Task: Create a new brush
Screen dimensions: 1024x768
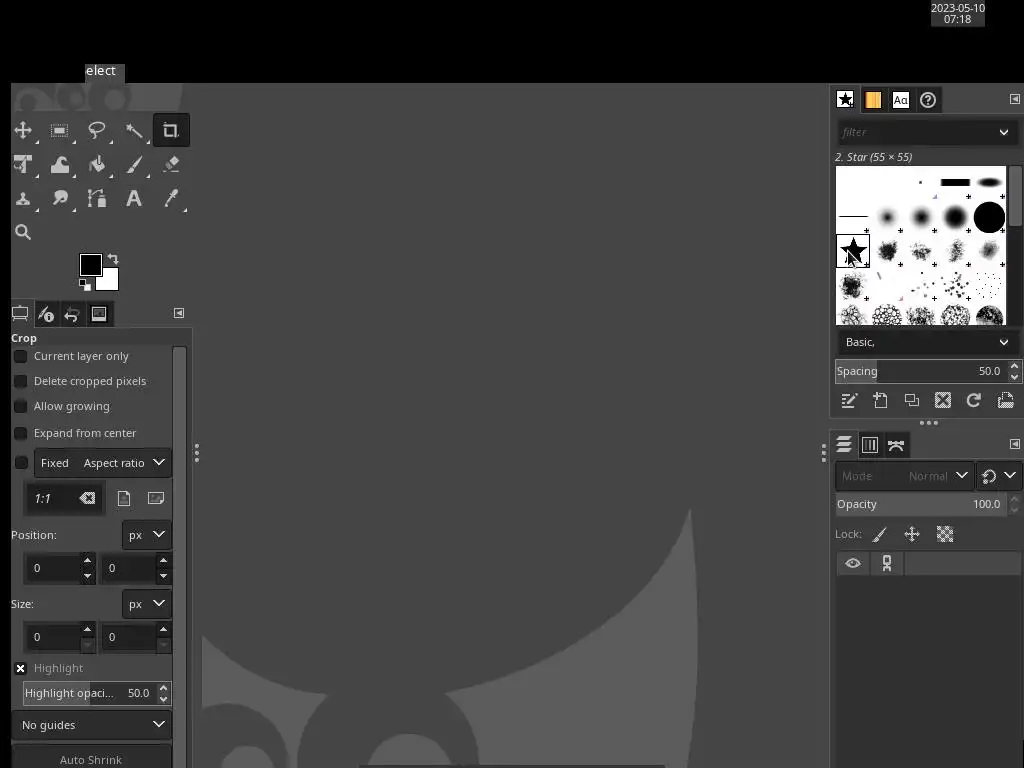Action: [x=880, y=400]
